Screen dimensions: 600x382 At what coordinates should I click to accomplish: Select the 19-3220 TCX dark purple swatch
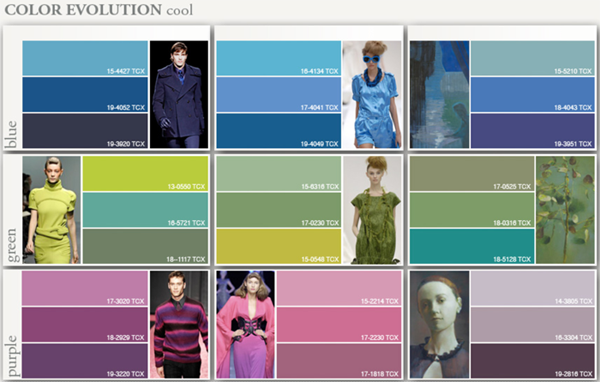pyautogui.click(x=85, y=361)
